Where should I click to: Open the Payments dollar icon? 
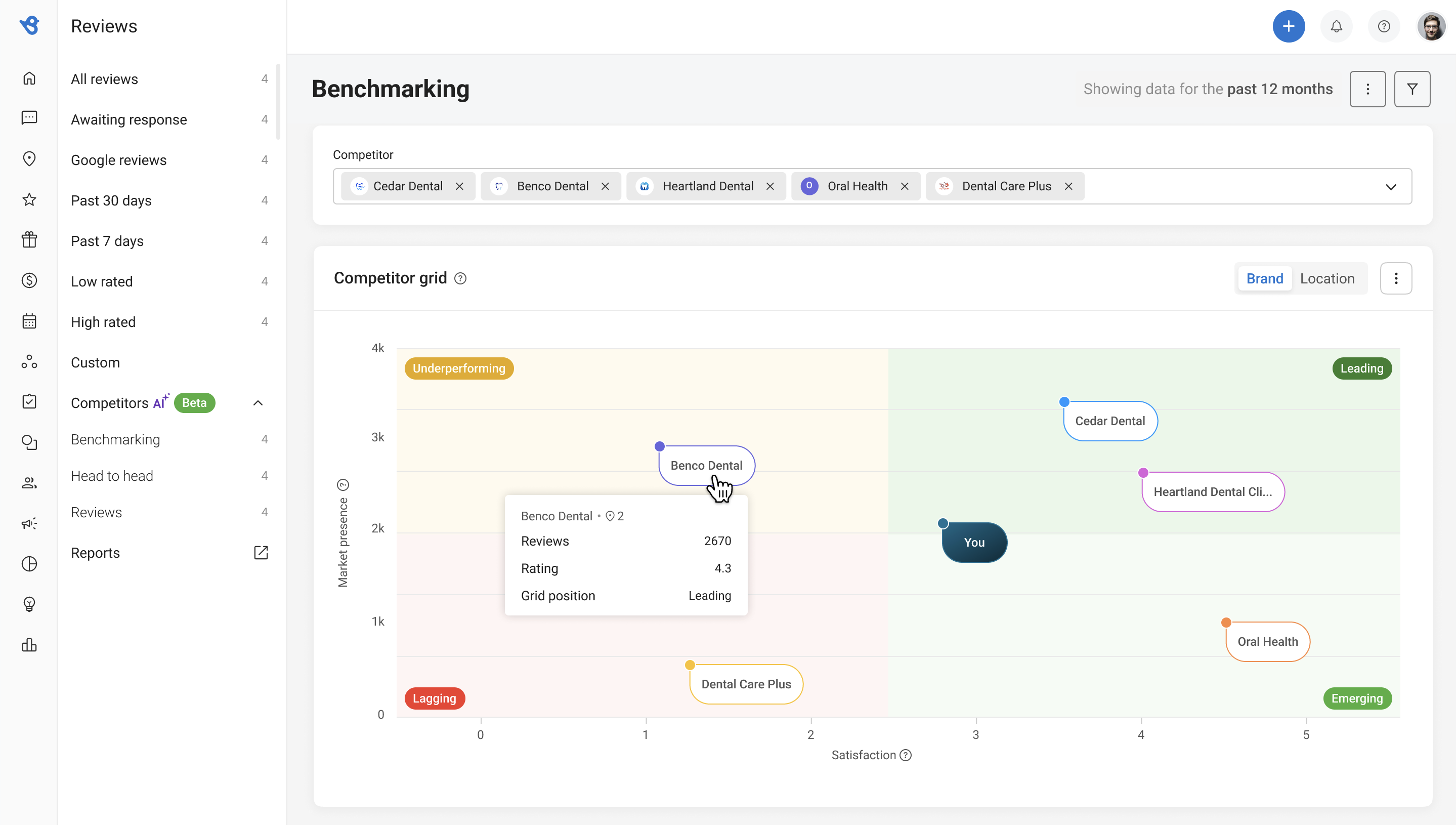29,280
